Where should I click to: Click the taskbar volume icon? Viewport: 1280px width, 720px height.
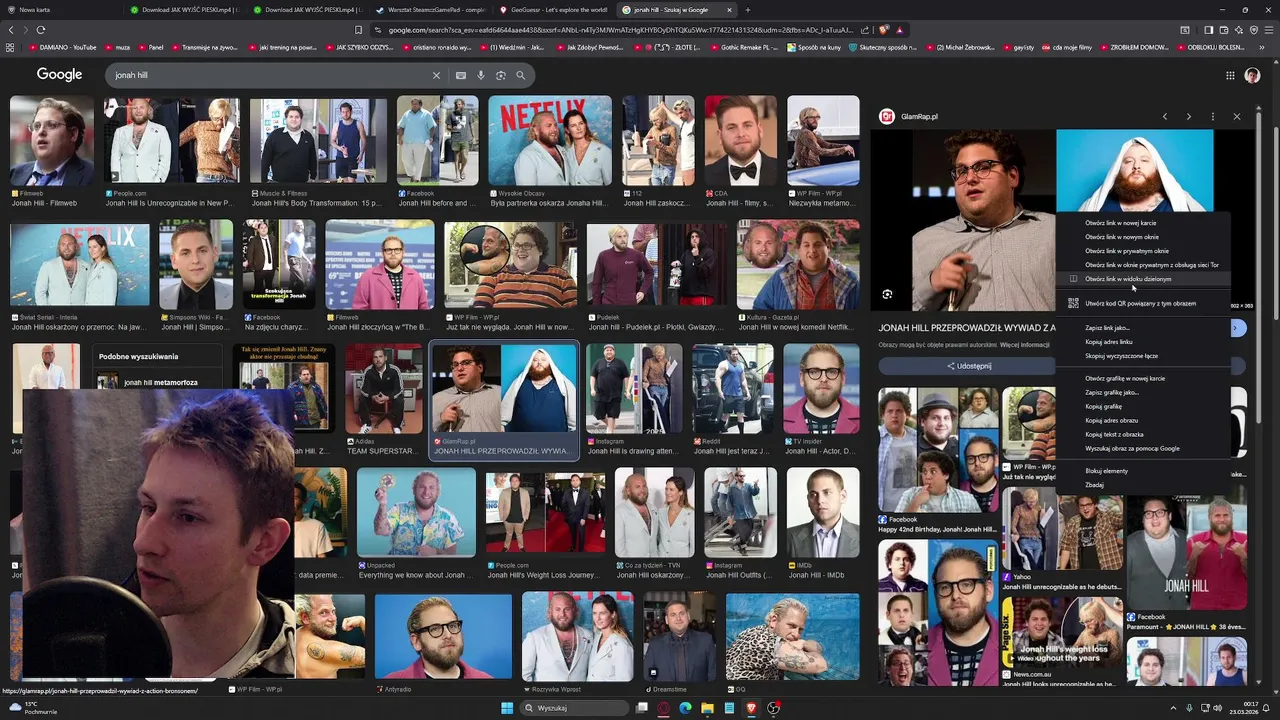tap(1217, 708)
